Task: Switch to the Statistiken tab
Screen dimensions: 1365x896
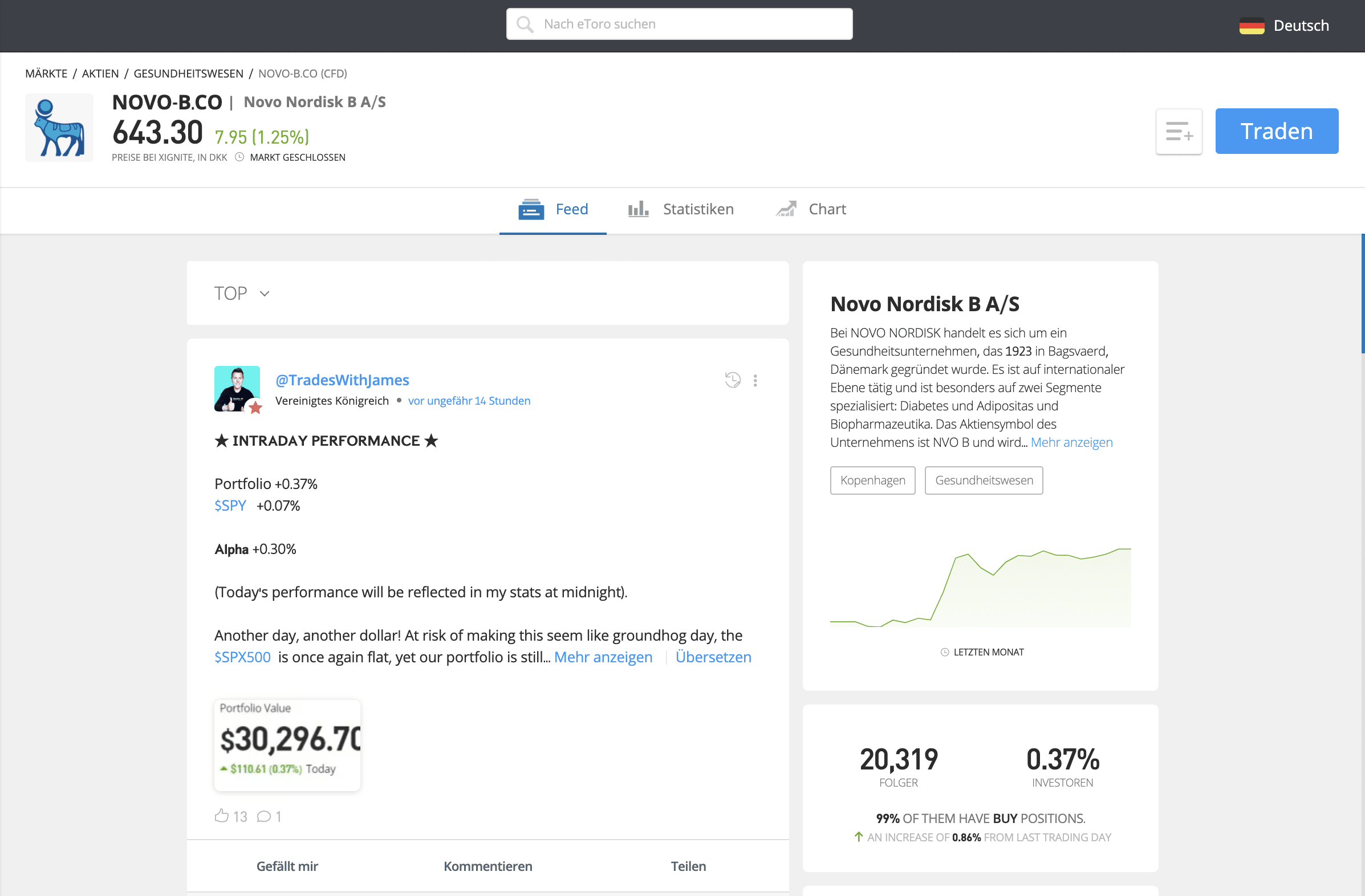Action: pos(681,209)
